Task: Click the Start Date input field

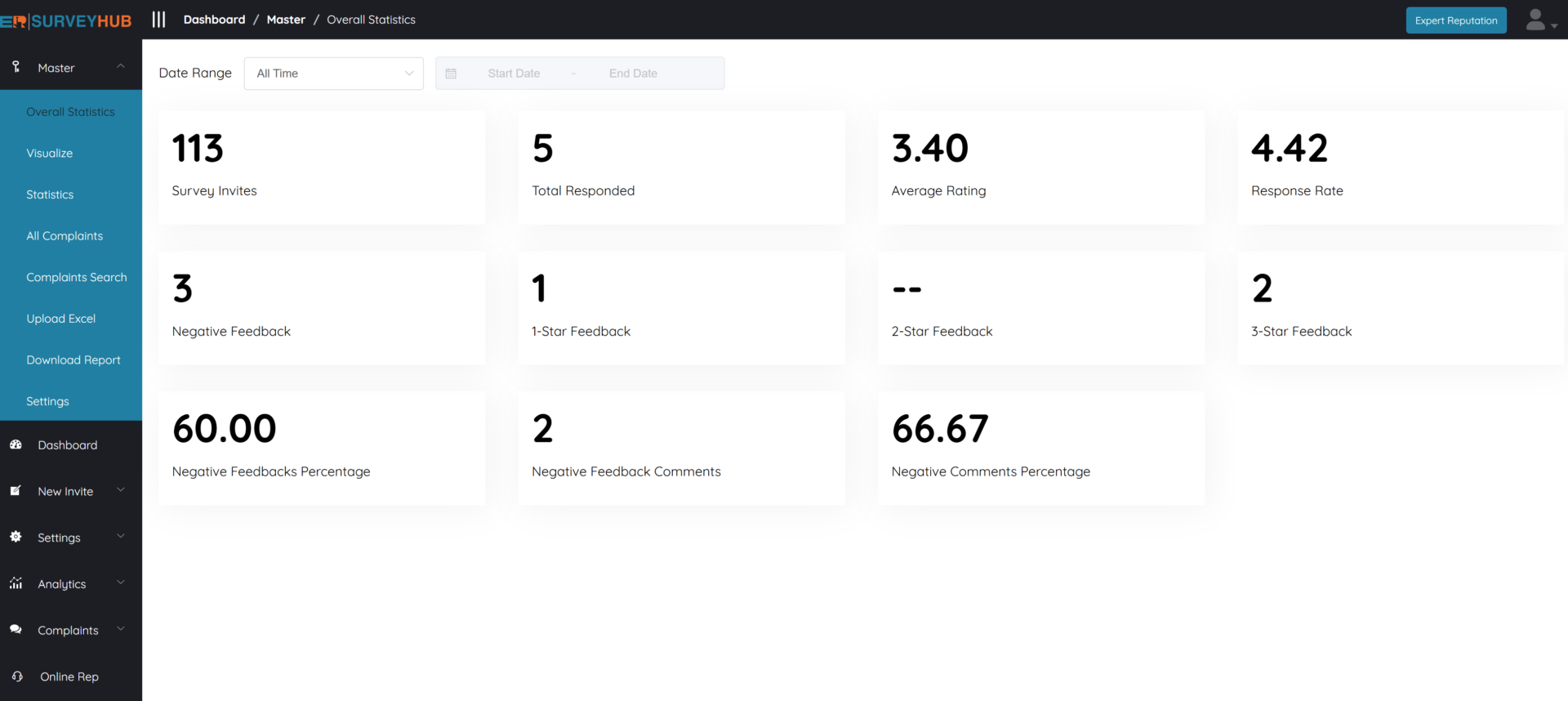Action: [514, 74]
